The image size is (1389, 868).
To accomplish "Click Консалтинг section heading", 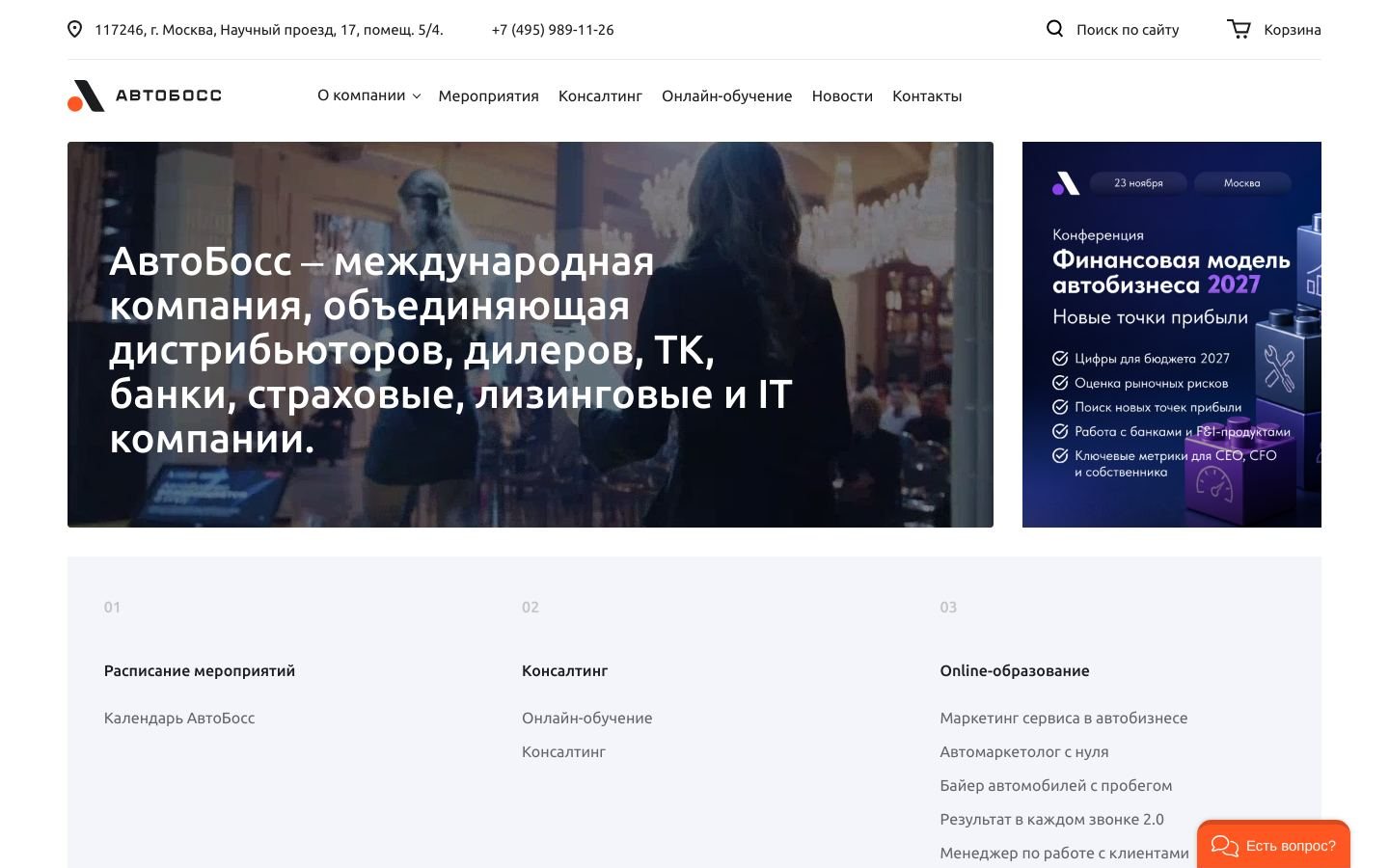I will [564, 670].
